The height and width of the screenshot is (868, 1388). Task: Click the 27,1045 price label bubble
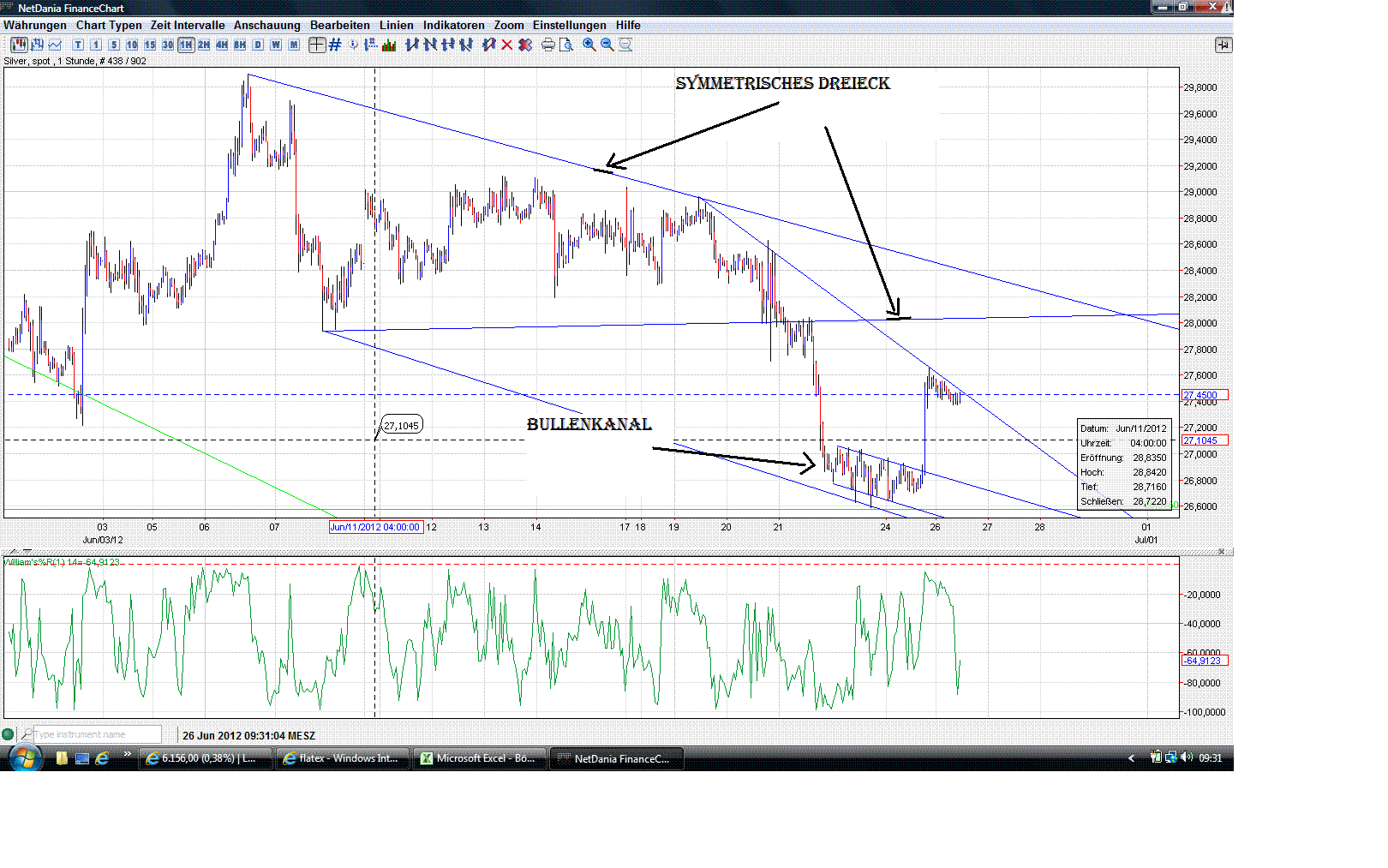[401, 425]
